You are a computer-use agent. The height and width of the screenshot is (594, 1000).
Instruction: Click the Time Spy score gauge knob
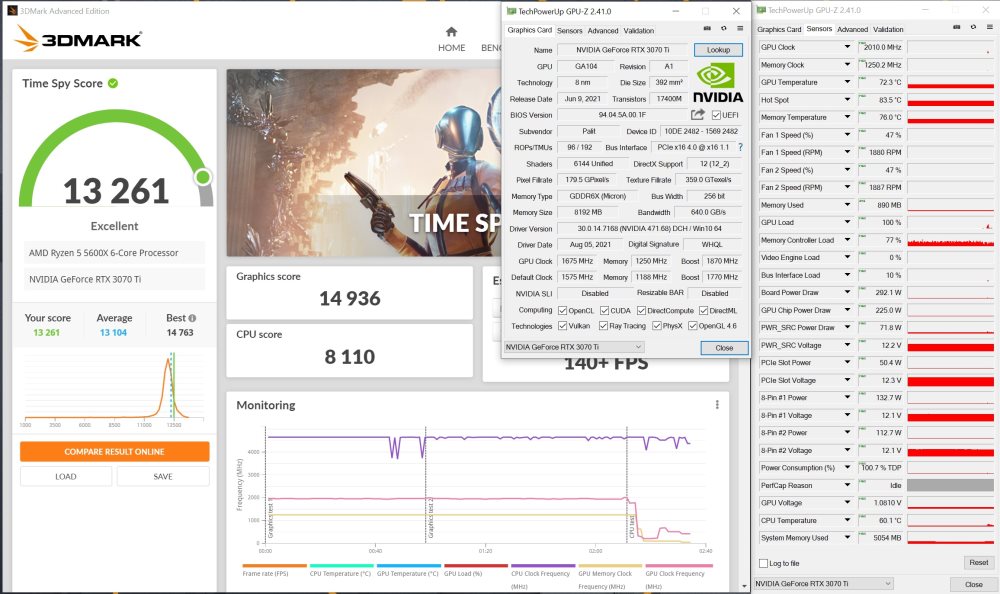coord(203,178)
